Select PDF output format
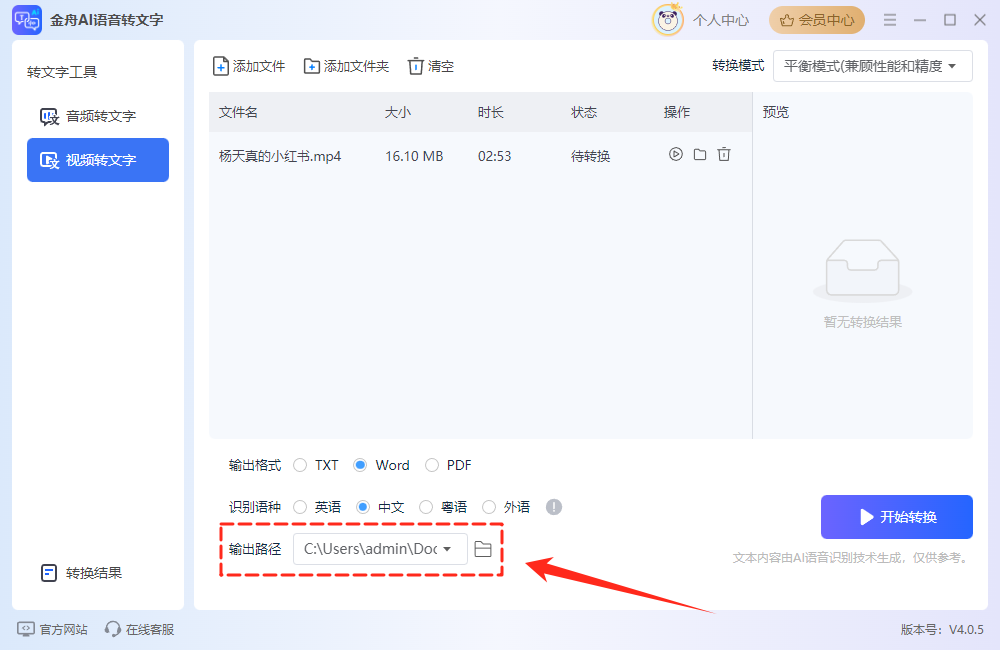 (x=432, y=465)
